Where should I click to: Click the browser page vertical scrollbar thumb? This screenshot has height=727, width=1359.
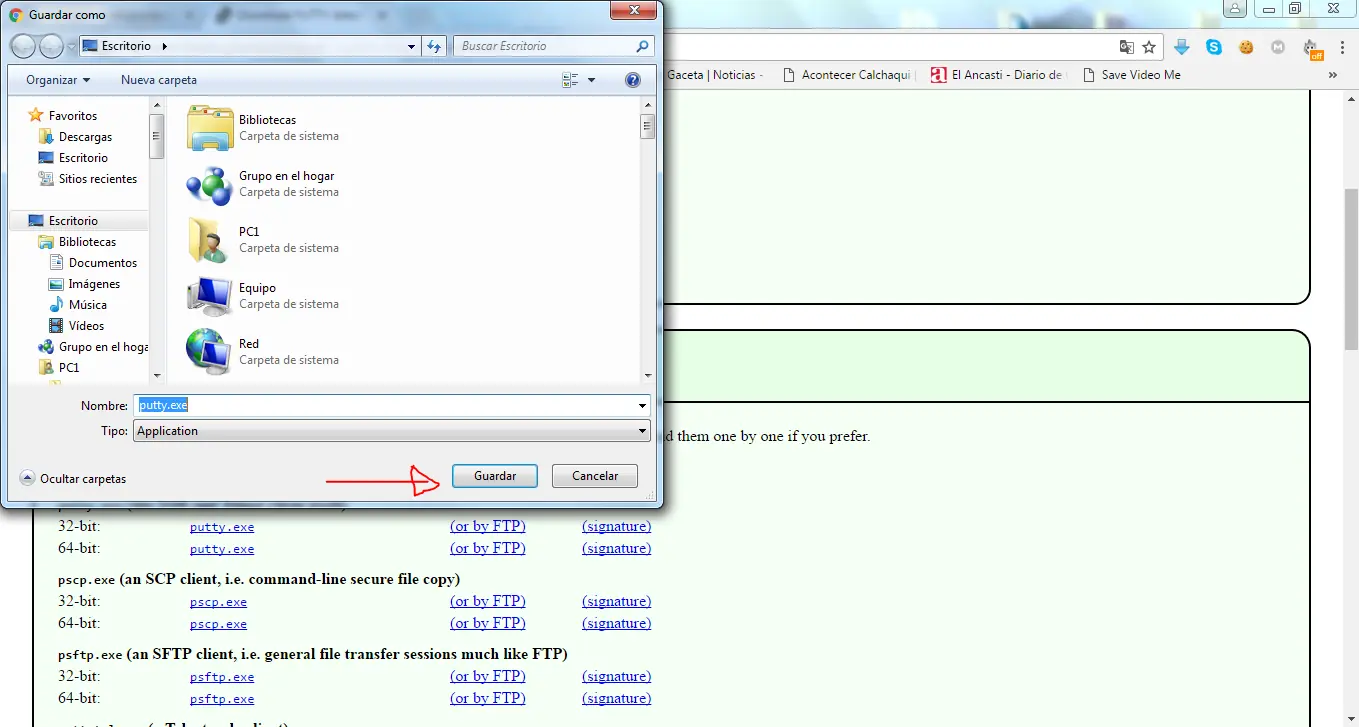[x=1351, y=268]
